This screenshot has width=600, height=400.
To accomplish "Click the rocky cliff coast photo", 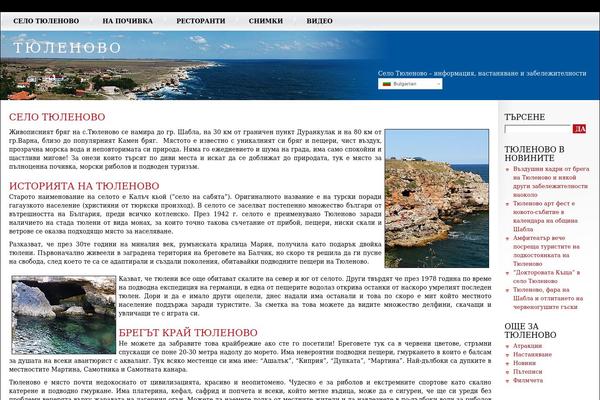I will (x=437, y=198).
